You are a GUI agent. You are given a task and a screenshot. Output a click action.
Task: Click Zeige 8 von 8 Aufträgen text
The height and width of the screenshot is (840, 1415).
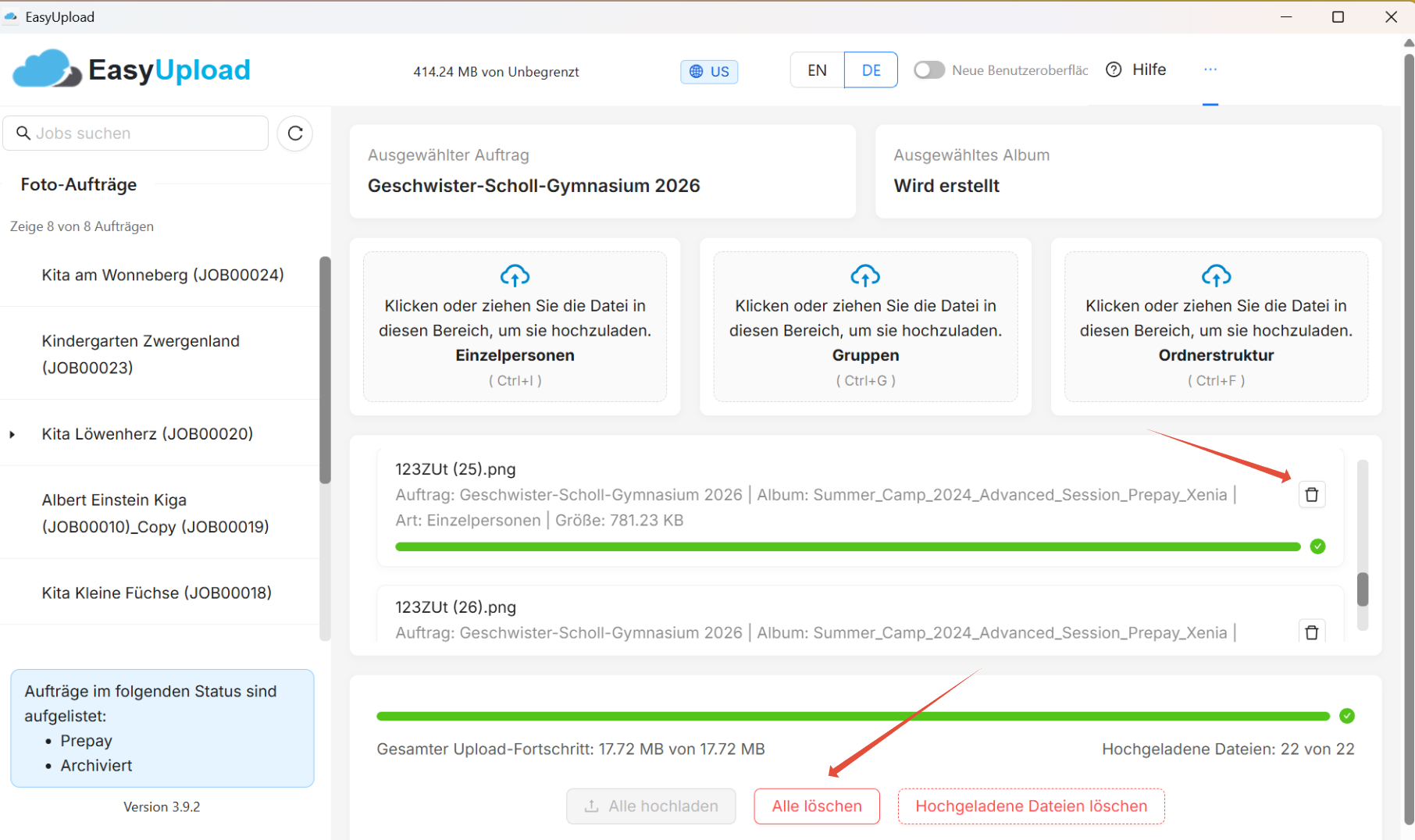click(82, 226)
